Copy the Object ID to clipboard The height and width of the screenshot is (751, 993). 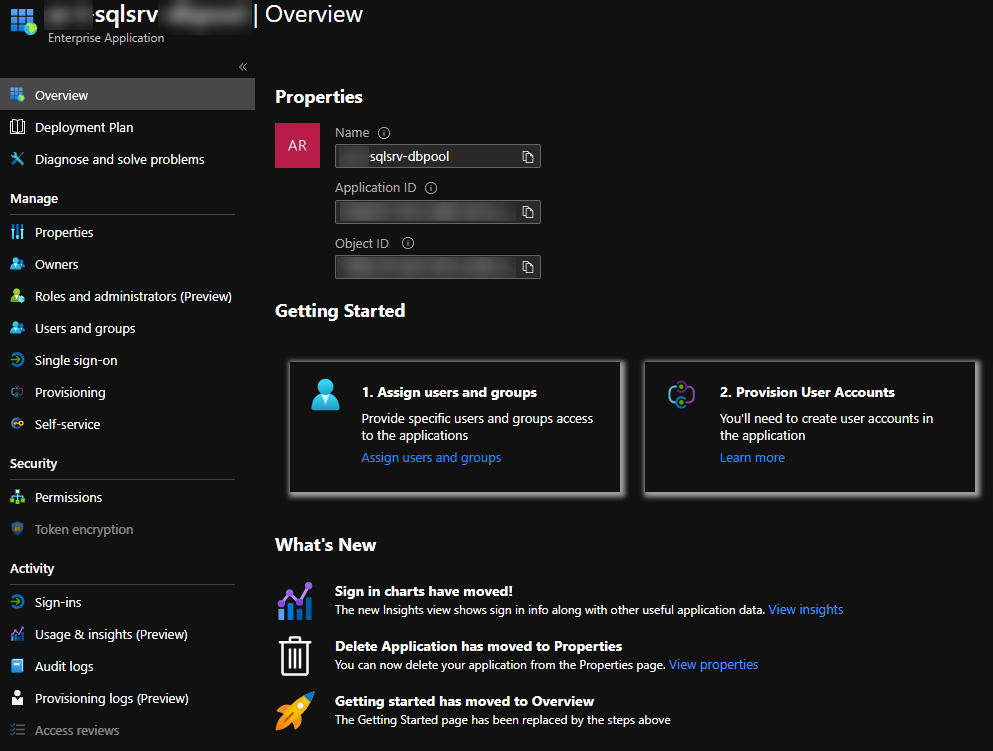528,267
